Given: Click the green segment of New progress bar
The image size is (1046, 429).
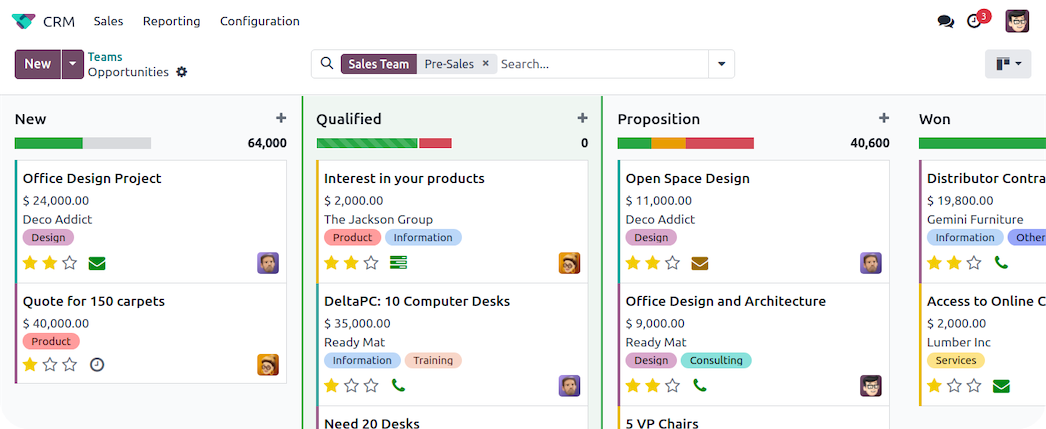Looking at the screenshot, I should tap(49, 143).
